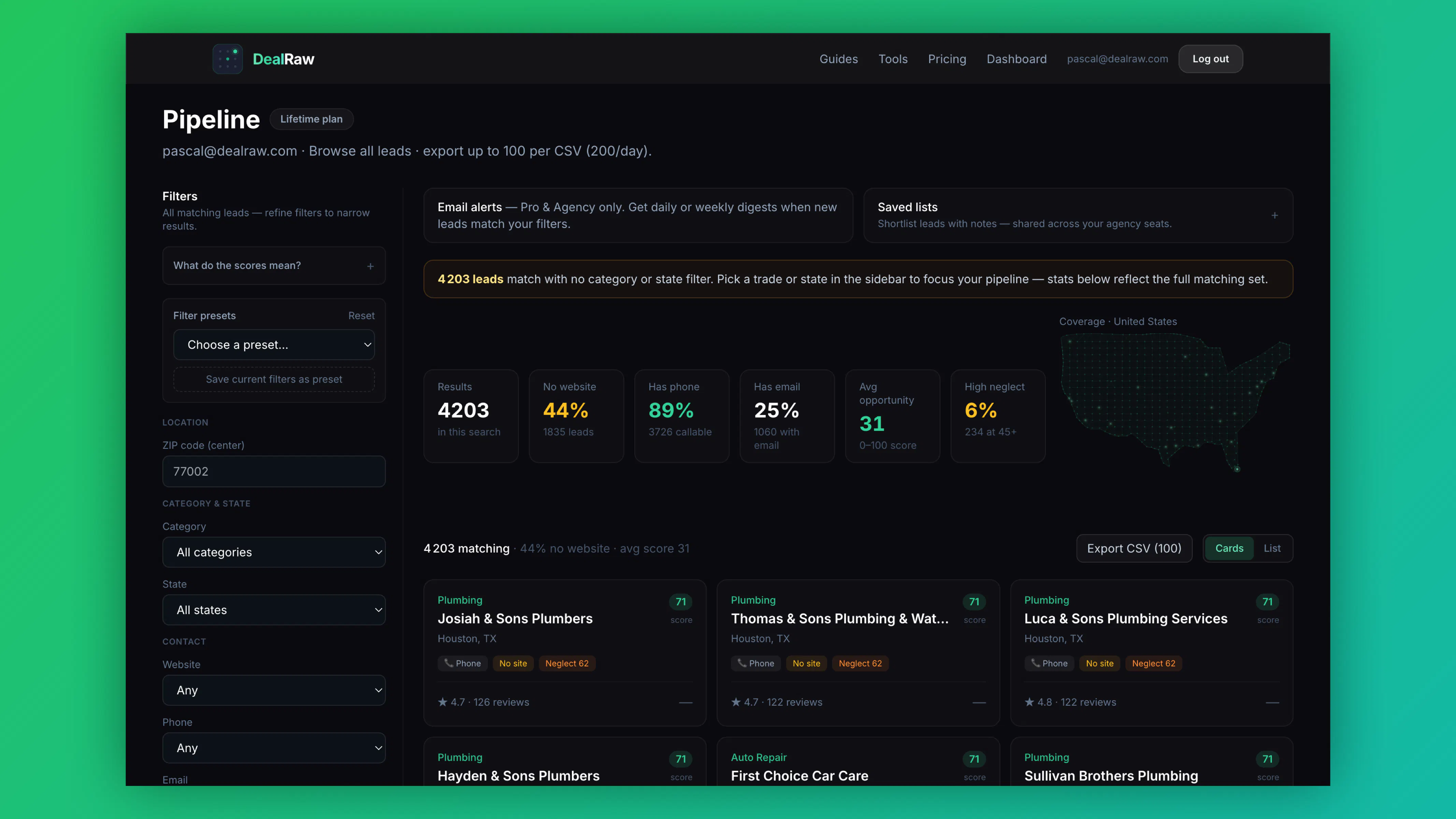This screenshot has width=1456, height=819.
Task: Open the Phone filter dropdown
Action: (x=274, y=748)
